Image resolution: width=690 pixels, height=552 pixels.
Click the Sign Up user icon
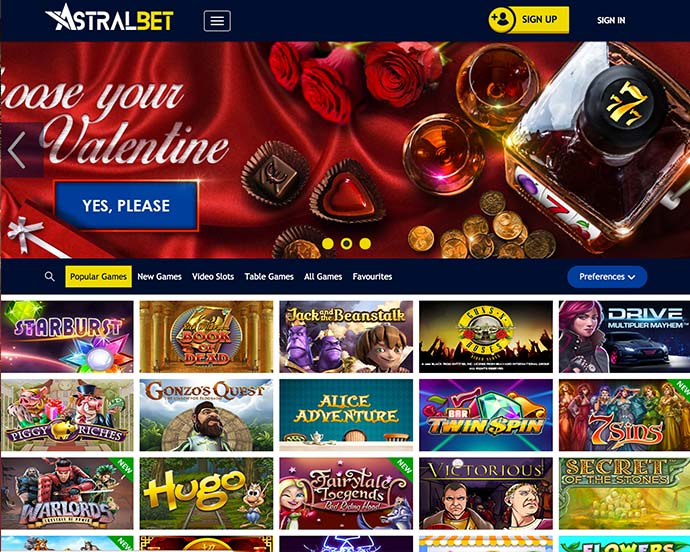[x=502, y=19]
